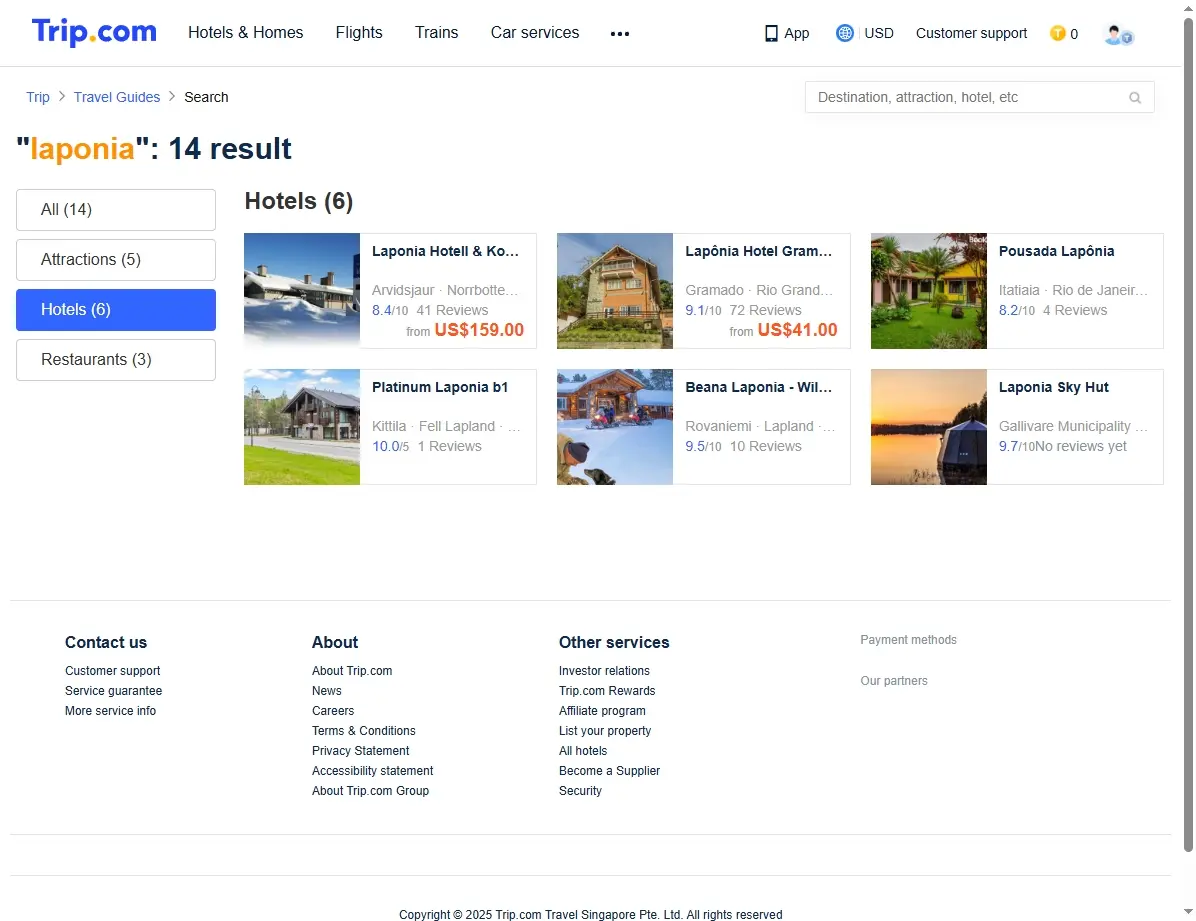Click the 41 Reviews text
This screenshot has width=1196, height=921.
452,311
